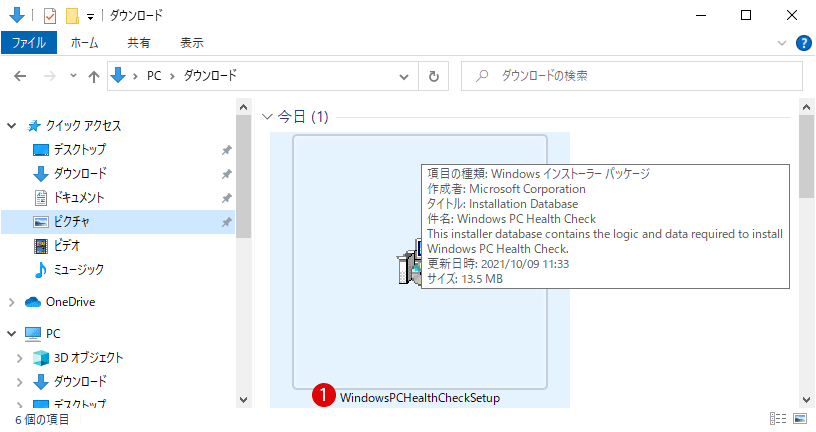Click the pin icon beside ドキュメント
816x432 pixels.
(x=226, y=198)
